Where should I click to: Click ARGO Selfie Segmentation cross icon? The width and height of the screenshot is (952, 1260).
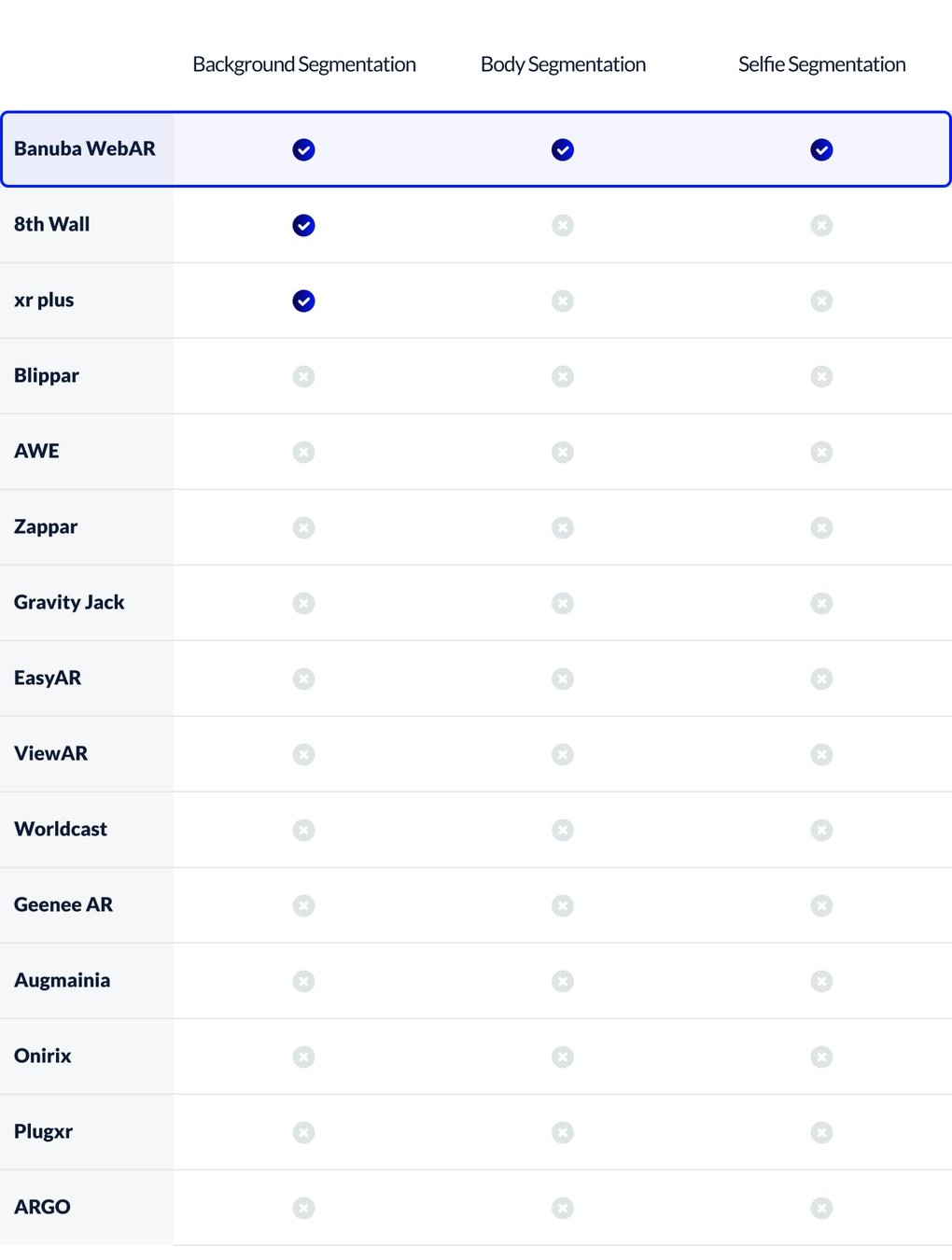click(821, 1208)
